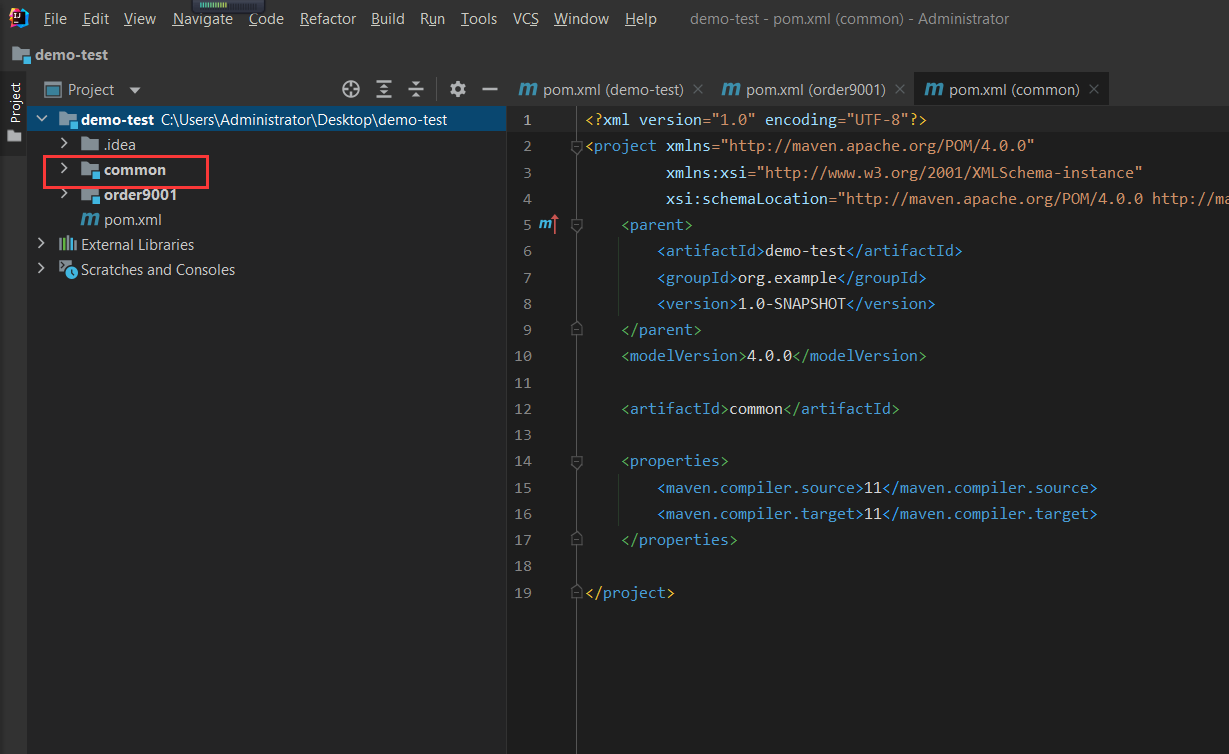Image resolution: width=1229 pixels, height=754 pixels.
Task: Click the closing project tag on line 19
Action: click(630, 593)
